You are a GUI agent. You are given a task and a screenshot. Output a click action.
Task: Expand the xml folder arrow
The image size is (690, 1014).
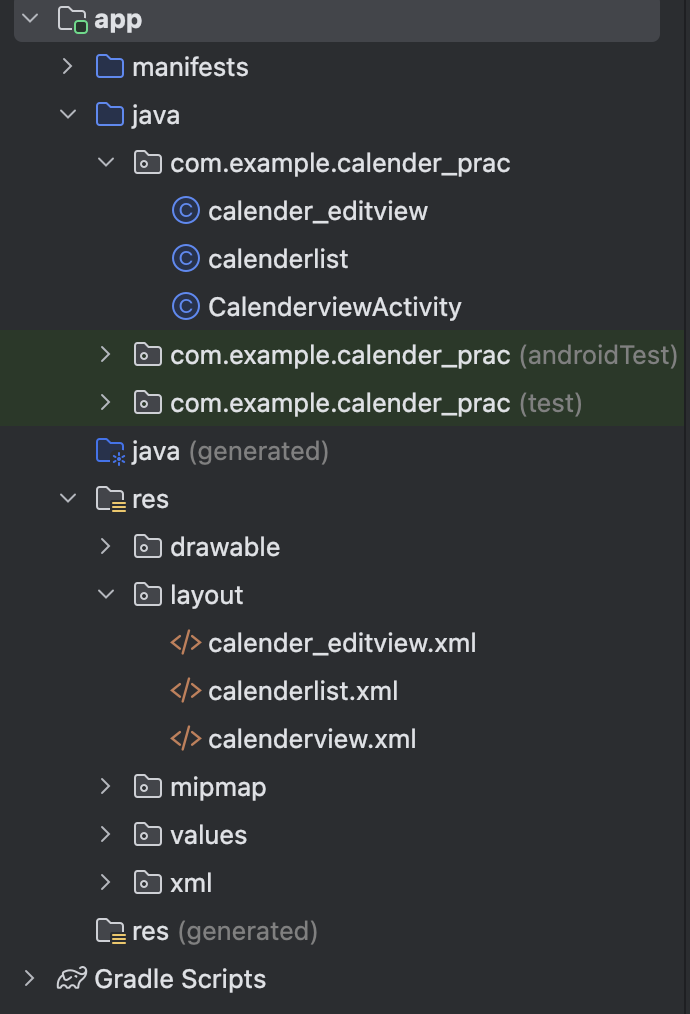[x=105, y=882]
